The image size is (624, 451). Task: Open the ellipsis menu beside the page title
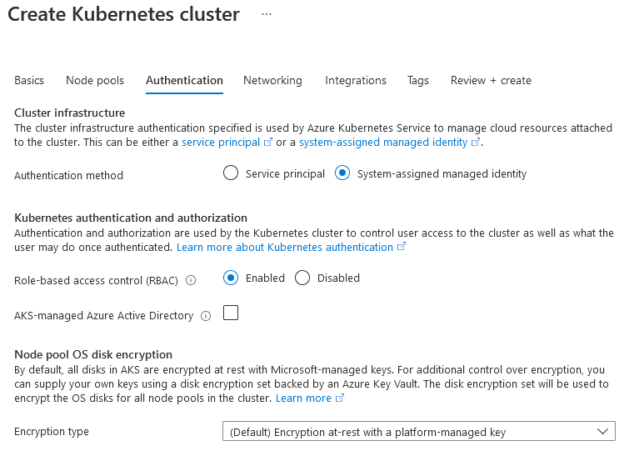(266, 14)
